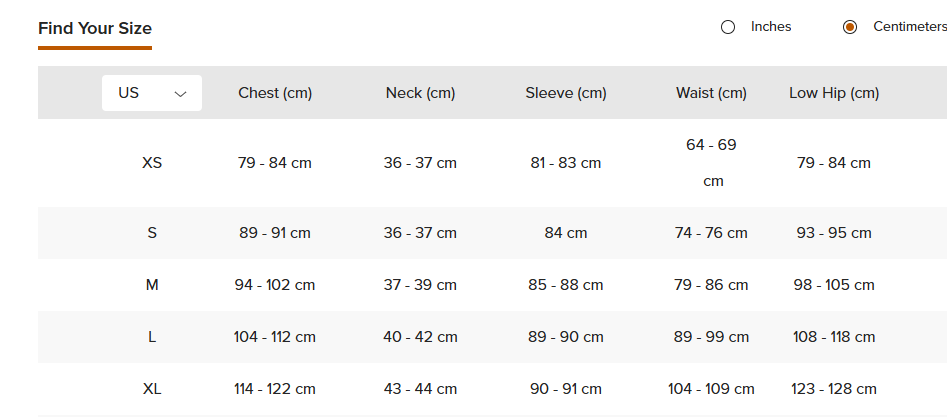This screenshot has height=417, width=947.
Task: Click the Chest (cm) column header
Action: click(275, 93)
